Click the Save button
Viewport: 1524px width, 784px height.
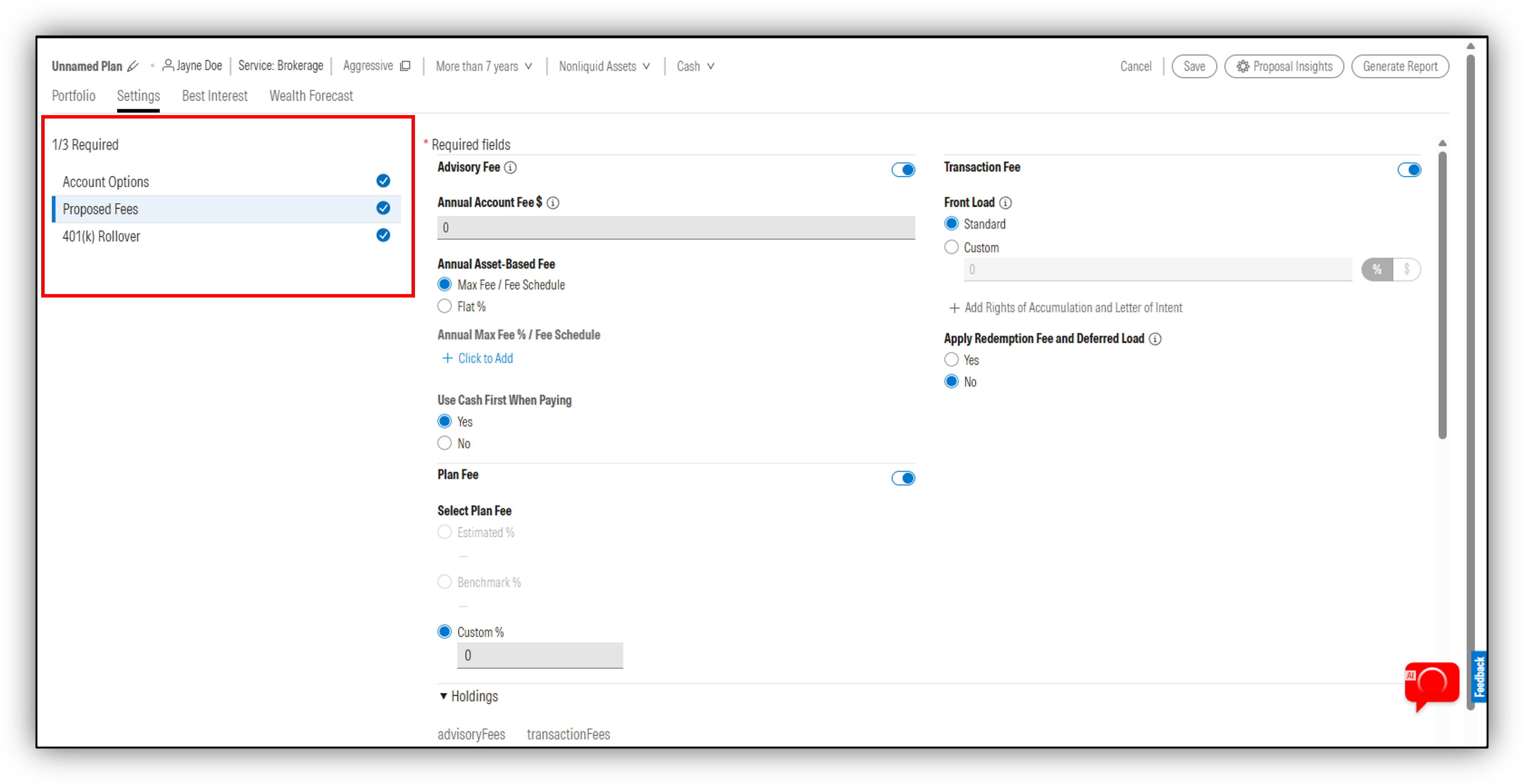[x=1194, y=66]
